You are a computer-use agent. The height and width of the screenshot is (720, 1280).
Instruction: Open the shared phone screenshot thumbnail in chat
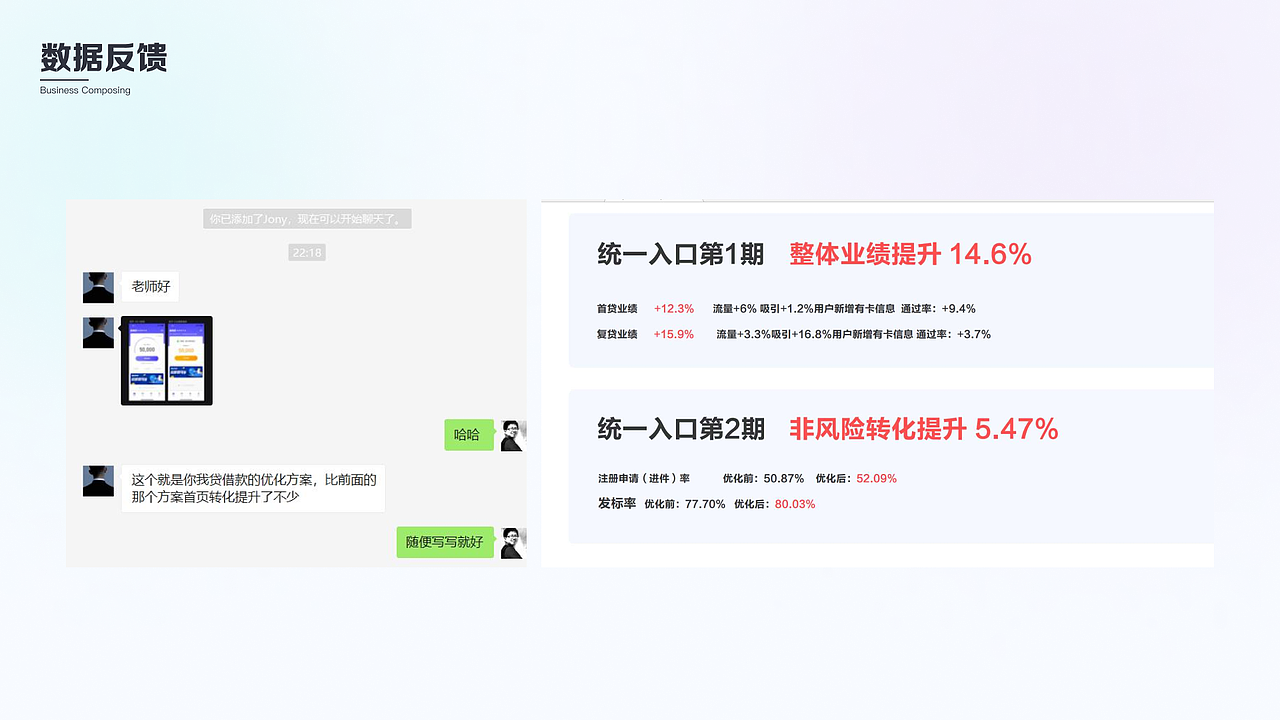pos(166,362)
